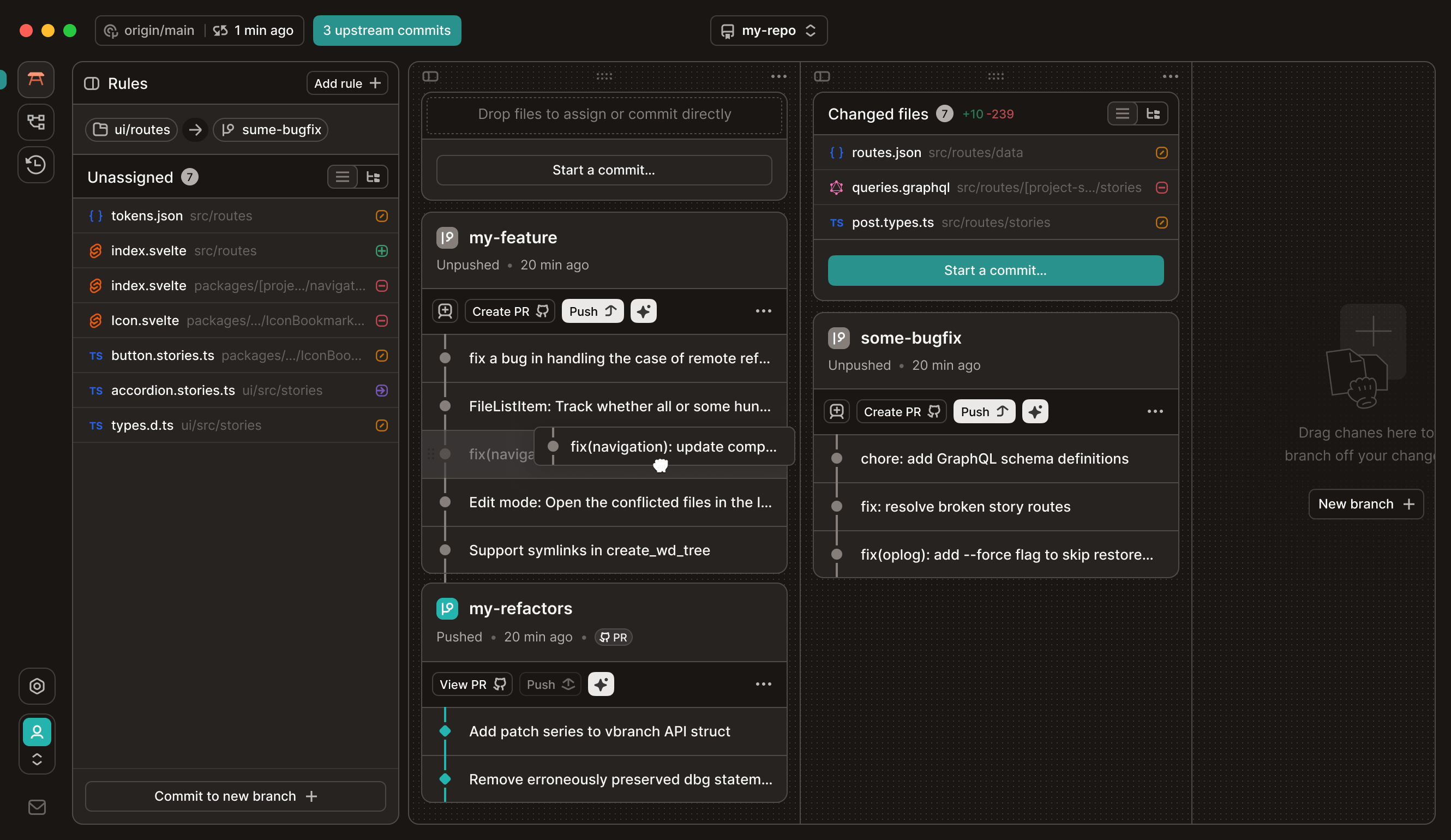Open the some-bugfix branch options menu

tap(1155, 411)
